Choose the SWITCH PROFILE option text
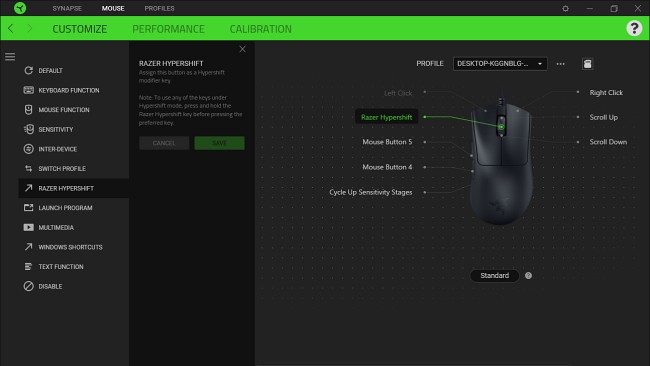Viewport: 650px width, 366px height. click(x=62, y=168)
